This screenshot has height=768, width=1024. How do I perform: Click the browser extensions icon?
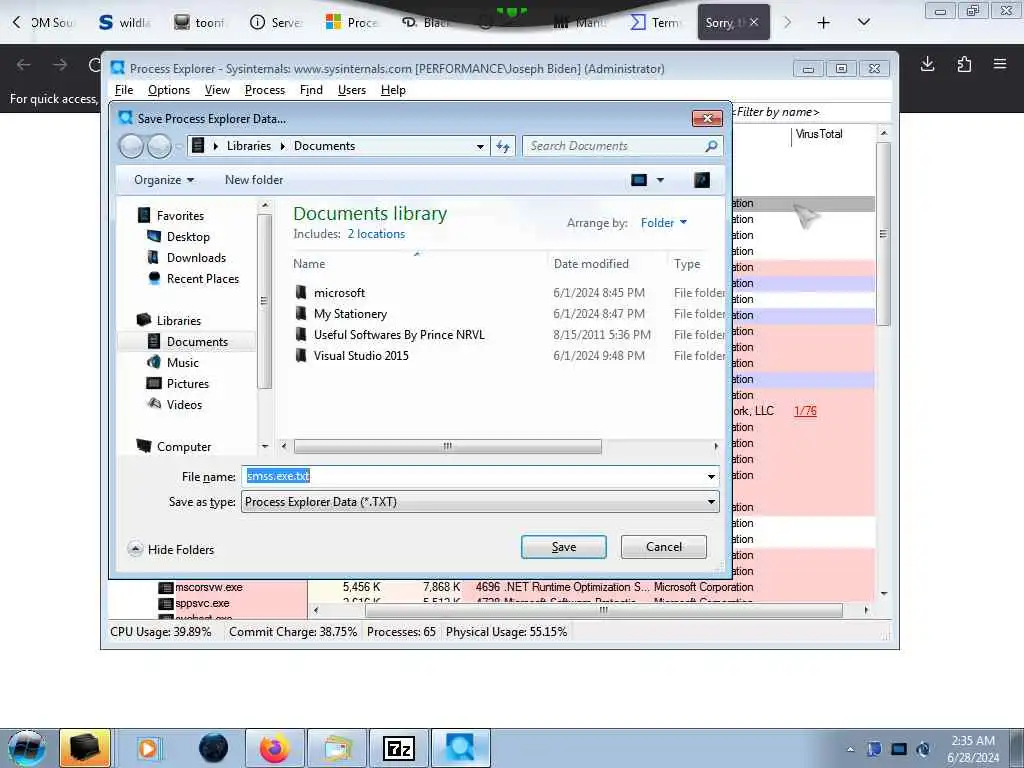(x=964, y=64)
